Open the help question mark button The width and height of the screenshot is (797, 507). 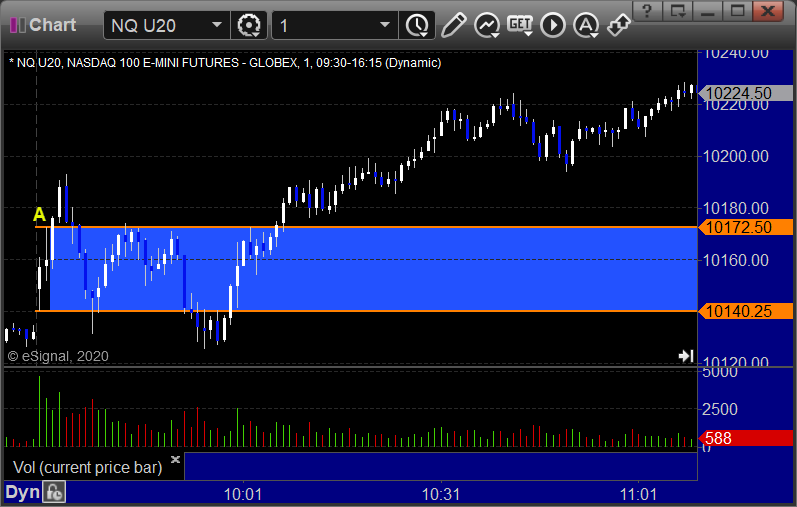[647, 11]
